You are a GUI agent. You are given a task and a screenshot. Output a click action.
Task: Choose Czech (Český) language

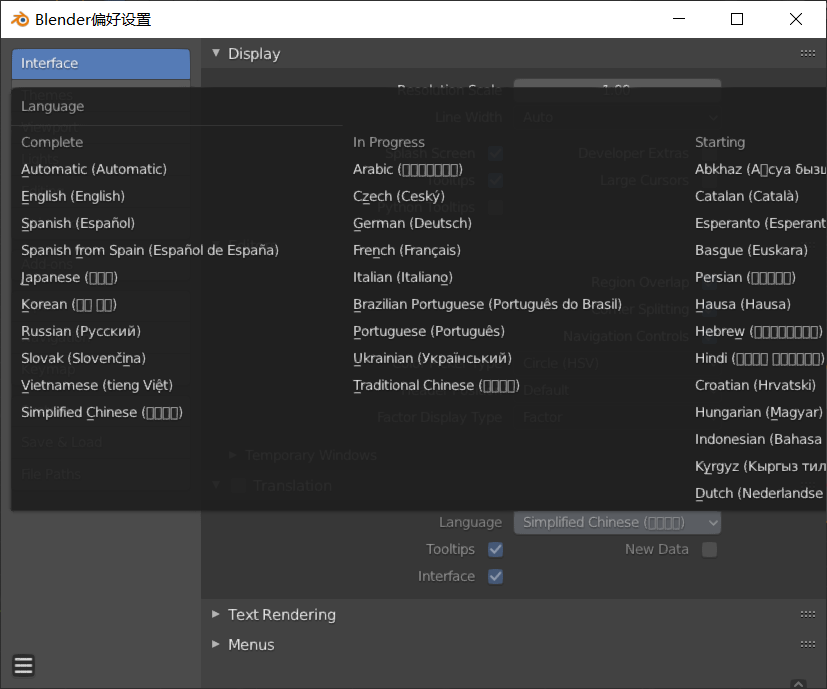399,196
